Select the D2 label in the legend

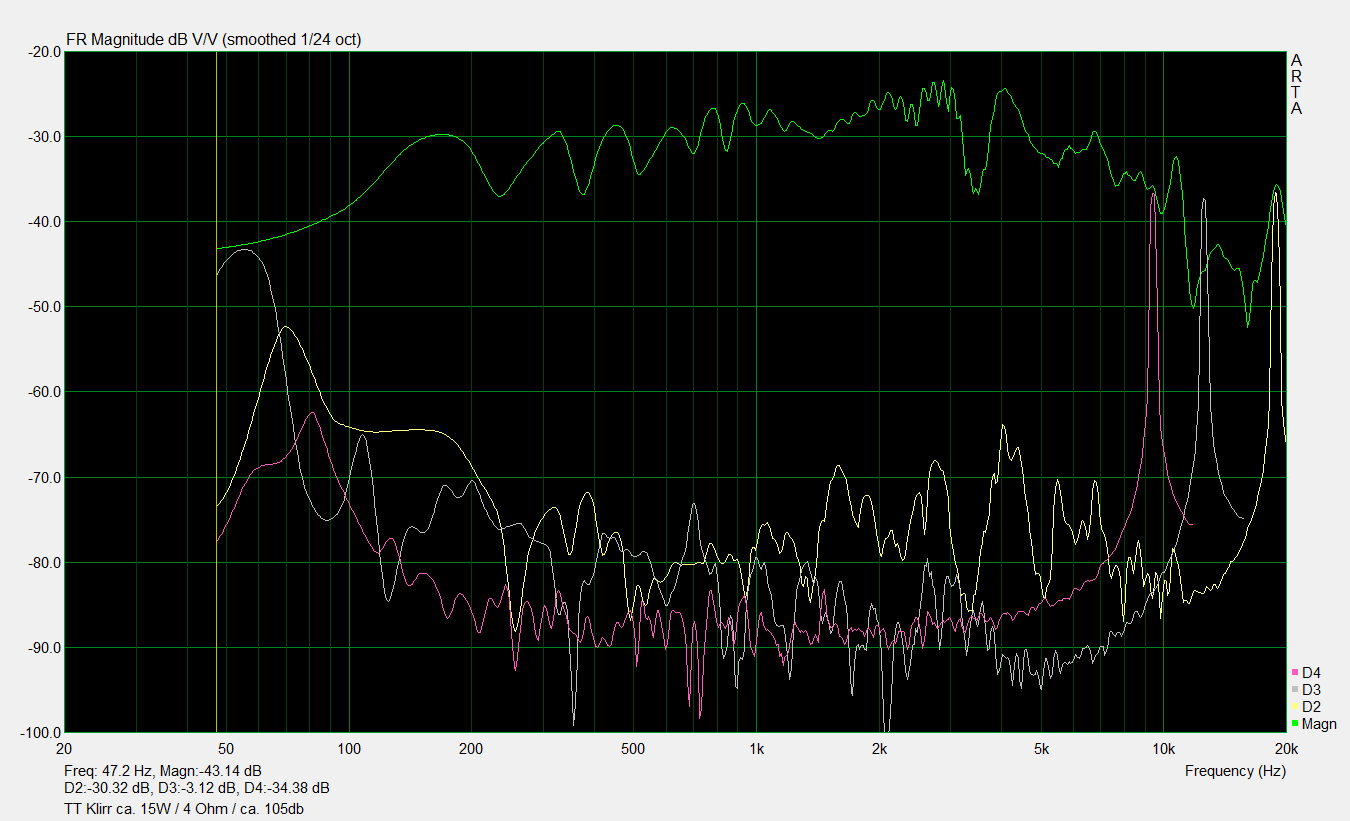click(1311, 707)
